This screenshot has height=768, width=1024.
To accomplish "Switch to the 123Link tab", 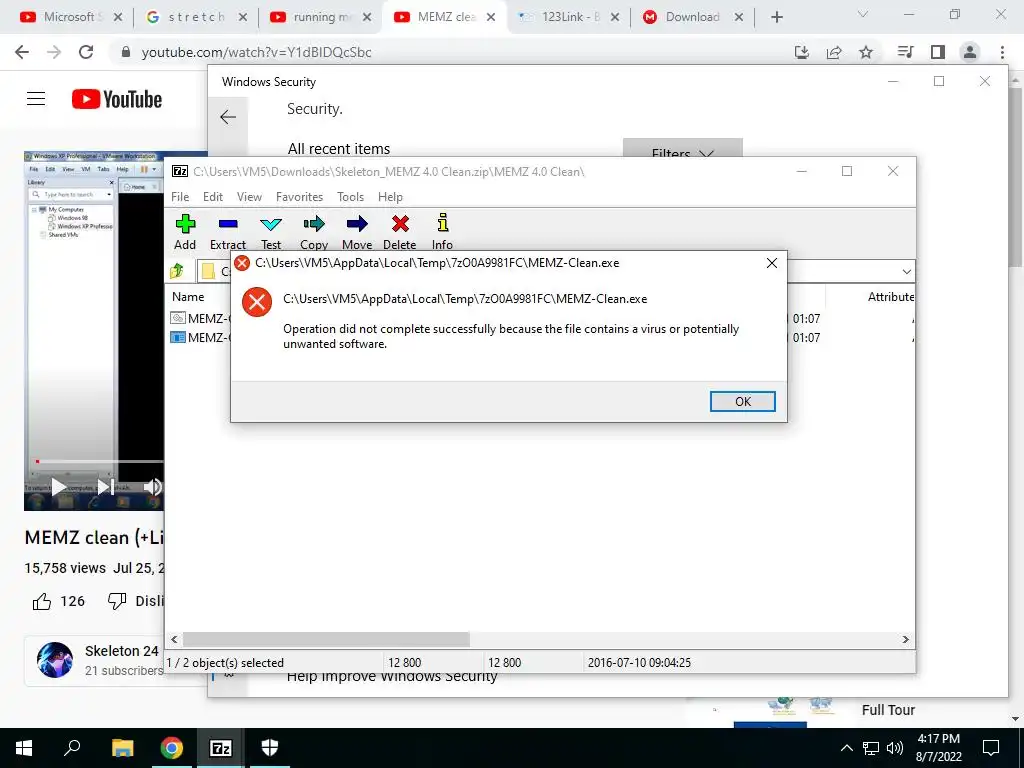I will pyautogui.click(x=569, y=17).
